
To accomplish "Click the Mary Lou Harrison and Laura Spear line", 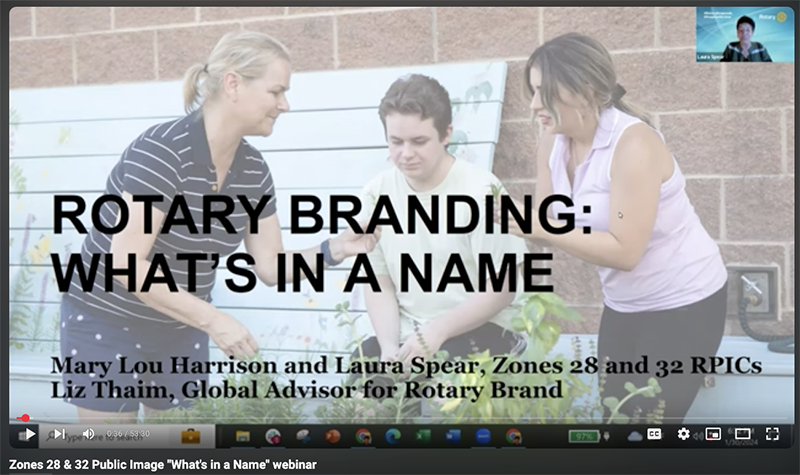I will 406,366.
